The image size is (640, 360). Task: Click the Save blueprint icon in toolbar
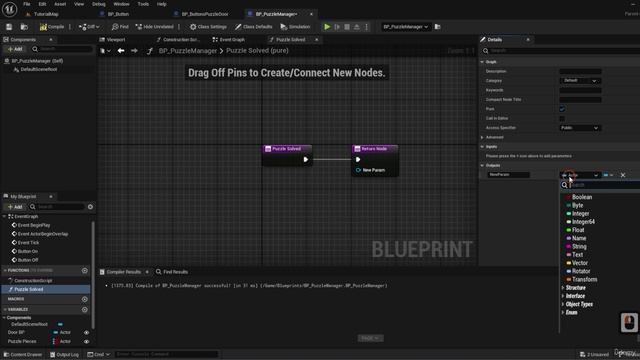click(x=9, y=27)
